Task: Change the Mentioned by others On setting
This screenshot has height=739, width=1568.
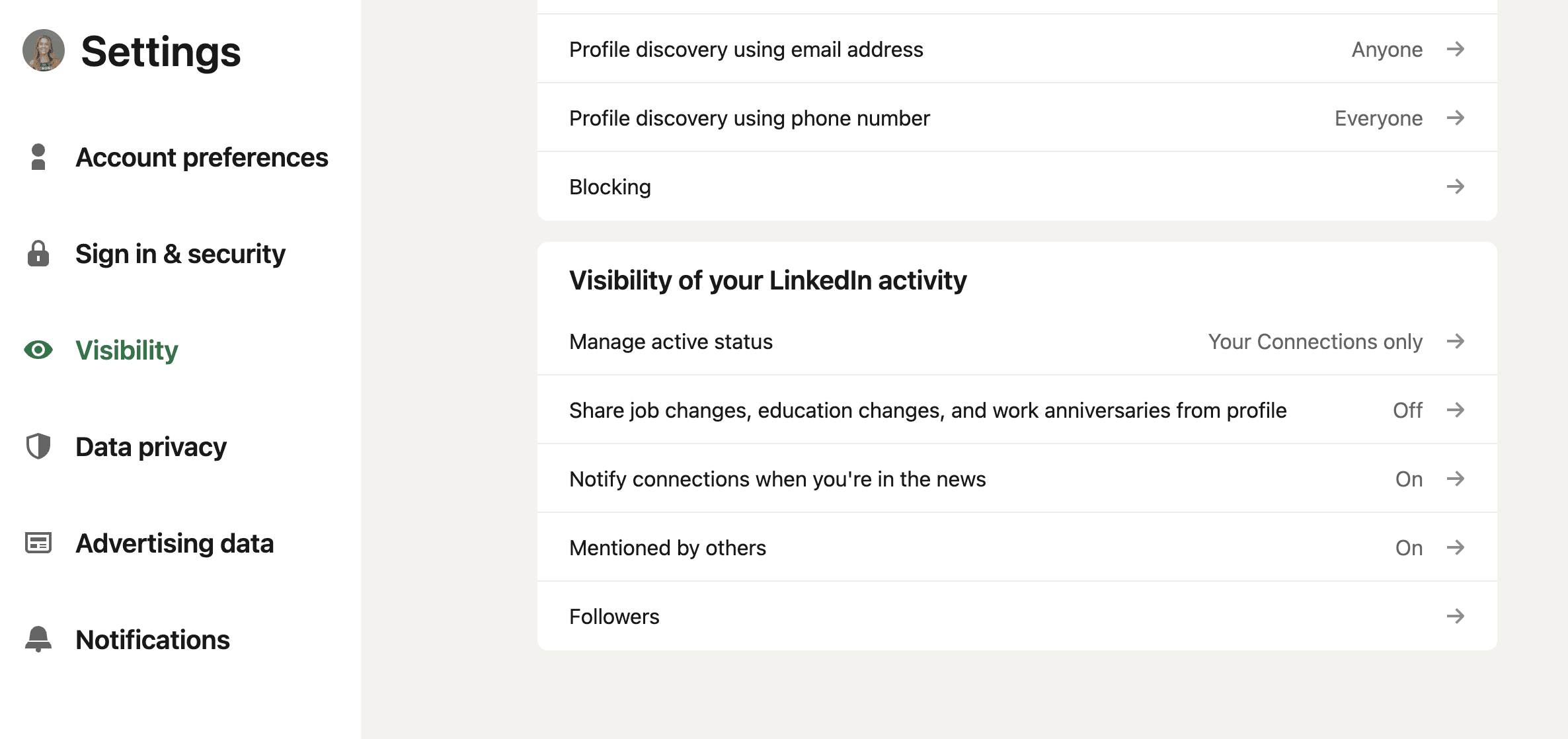Action: [x=1409, y=548]
